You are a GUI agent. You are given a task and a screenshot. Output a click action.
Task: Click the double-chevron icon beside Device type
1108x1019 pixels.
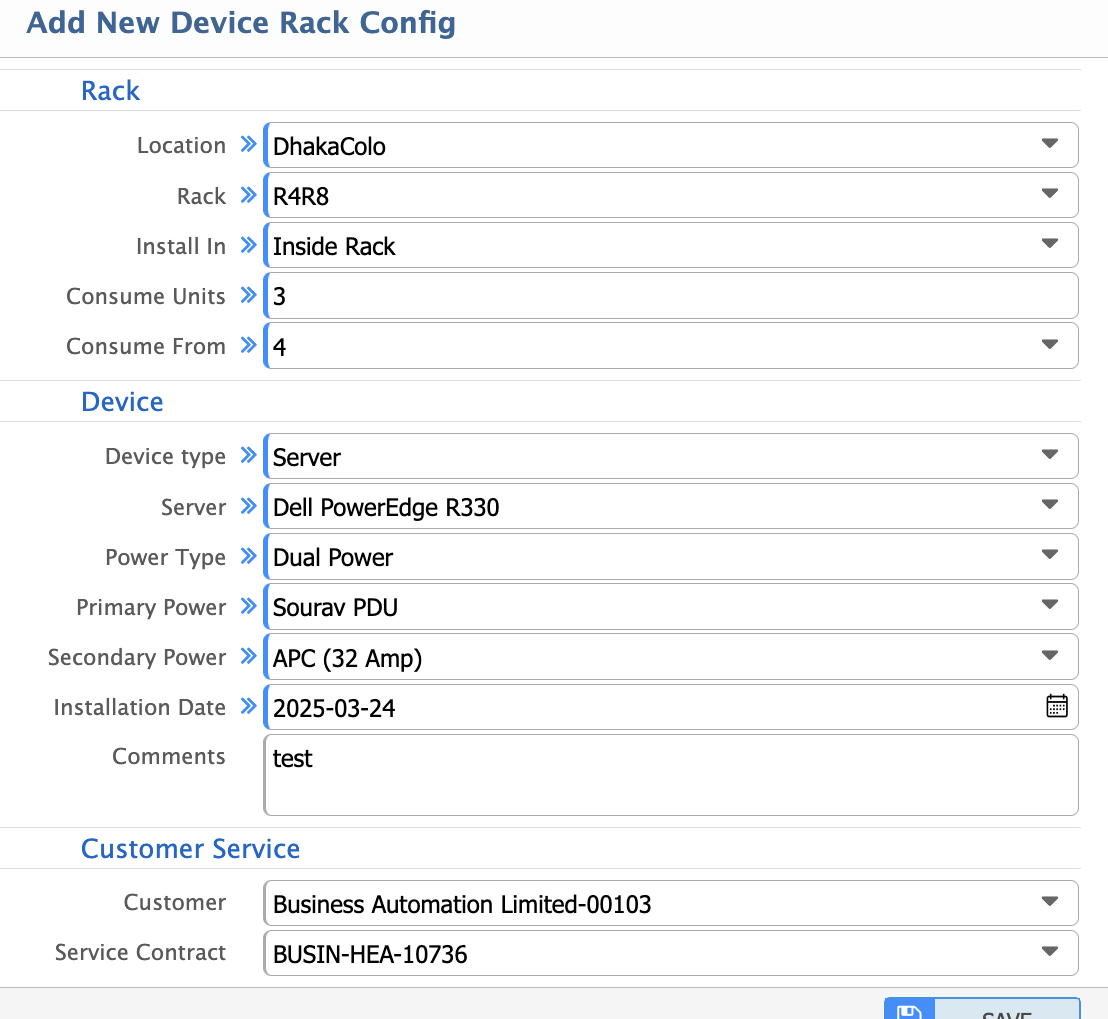point(246,456)
